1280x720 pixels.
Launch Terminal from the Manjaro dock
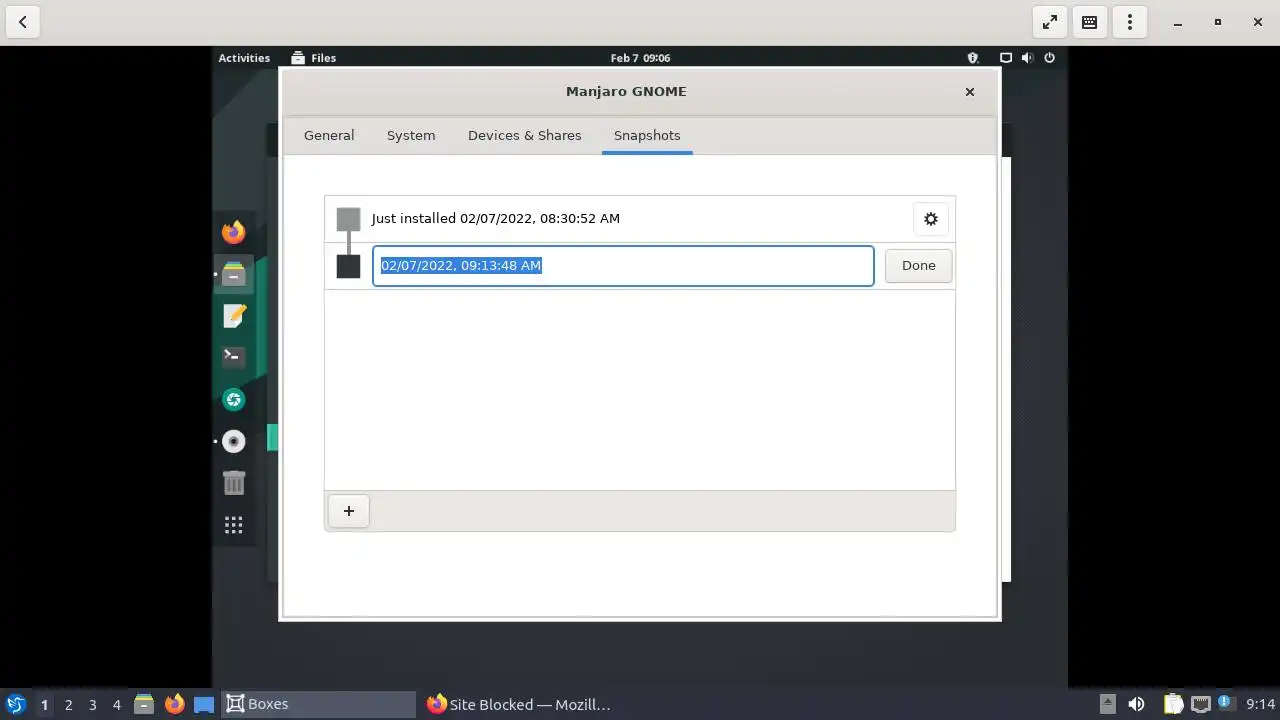(x=233, y=357)
